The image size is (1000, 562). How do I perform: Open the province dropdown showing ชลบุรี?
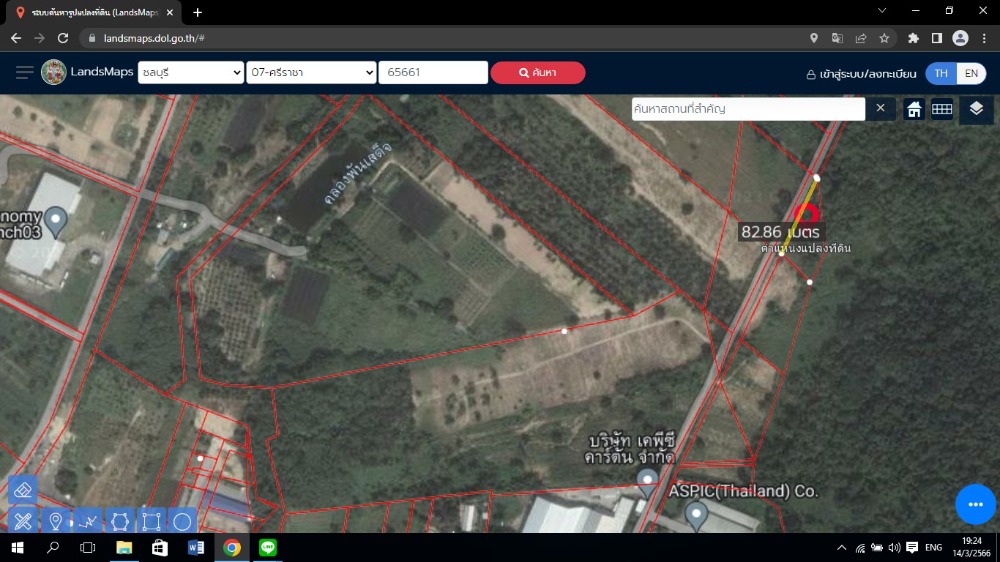pyautogui.click(x=190, y=73)
